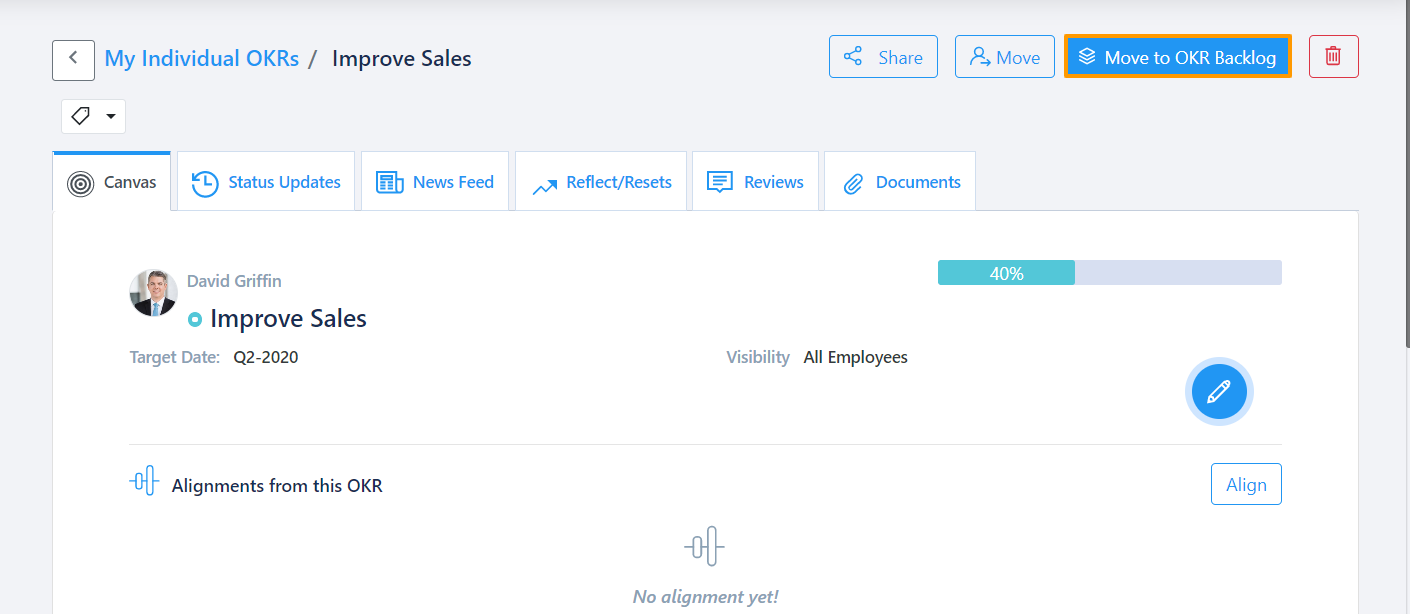Viewport: 1410px width, 614px height.
Task: View the Documents tab
Action: pos(900,182)
